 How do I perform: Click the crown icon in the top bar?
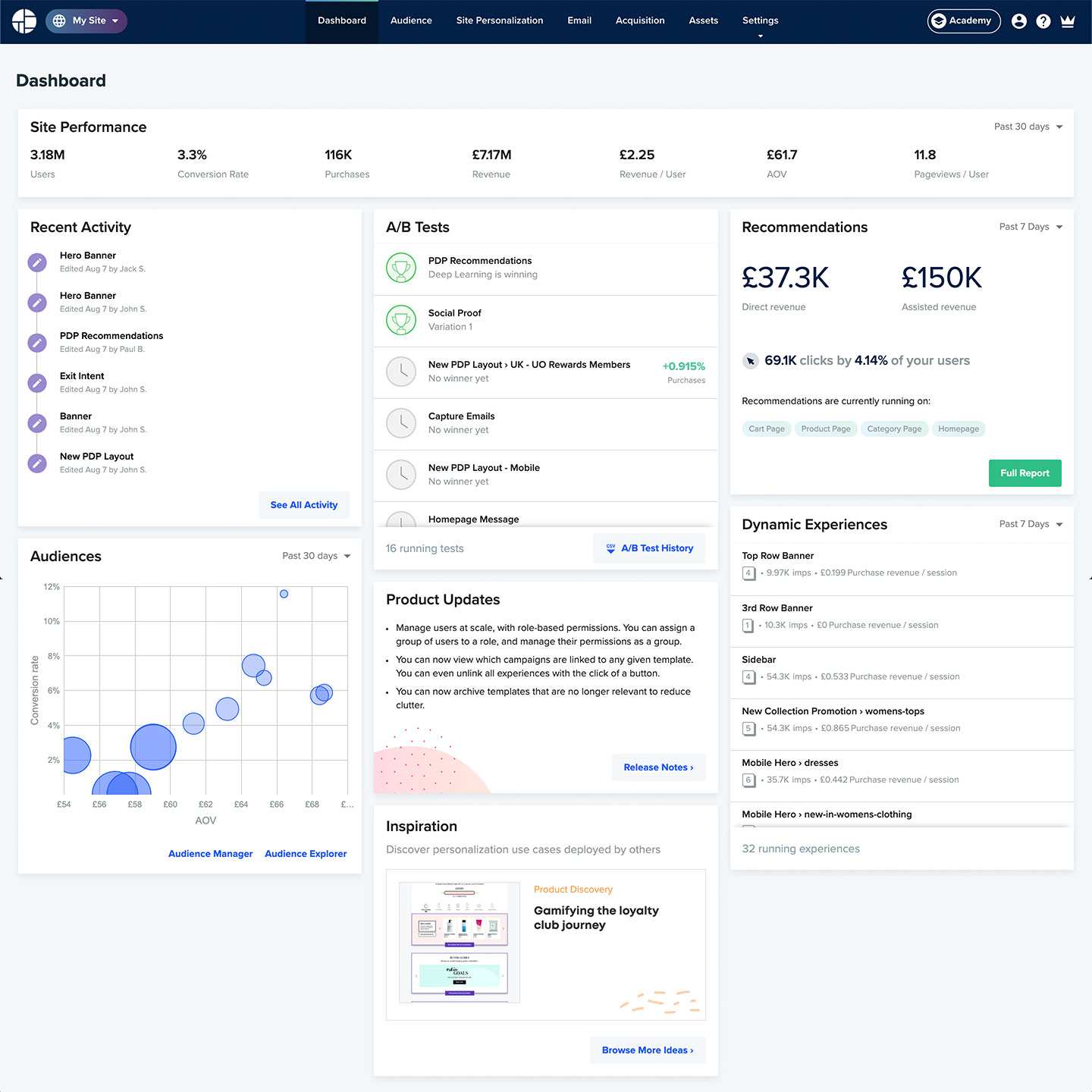[1068, 20]
